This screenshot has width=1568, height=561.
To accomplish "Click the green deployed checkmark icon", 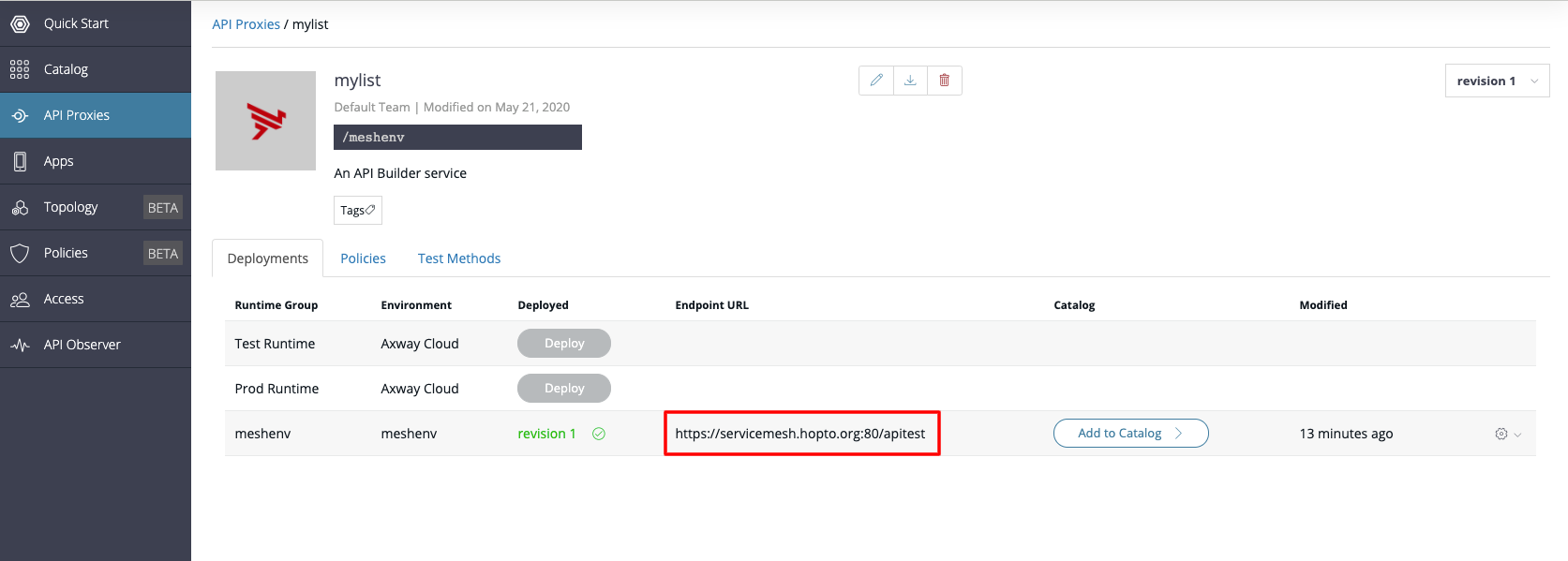I will pyautogui.click(x=599, y=434).
